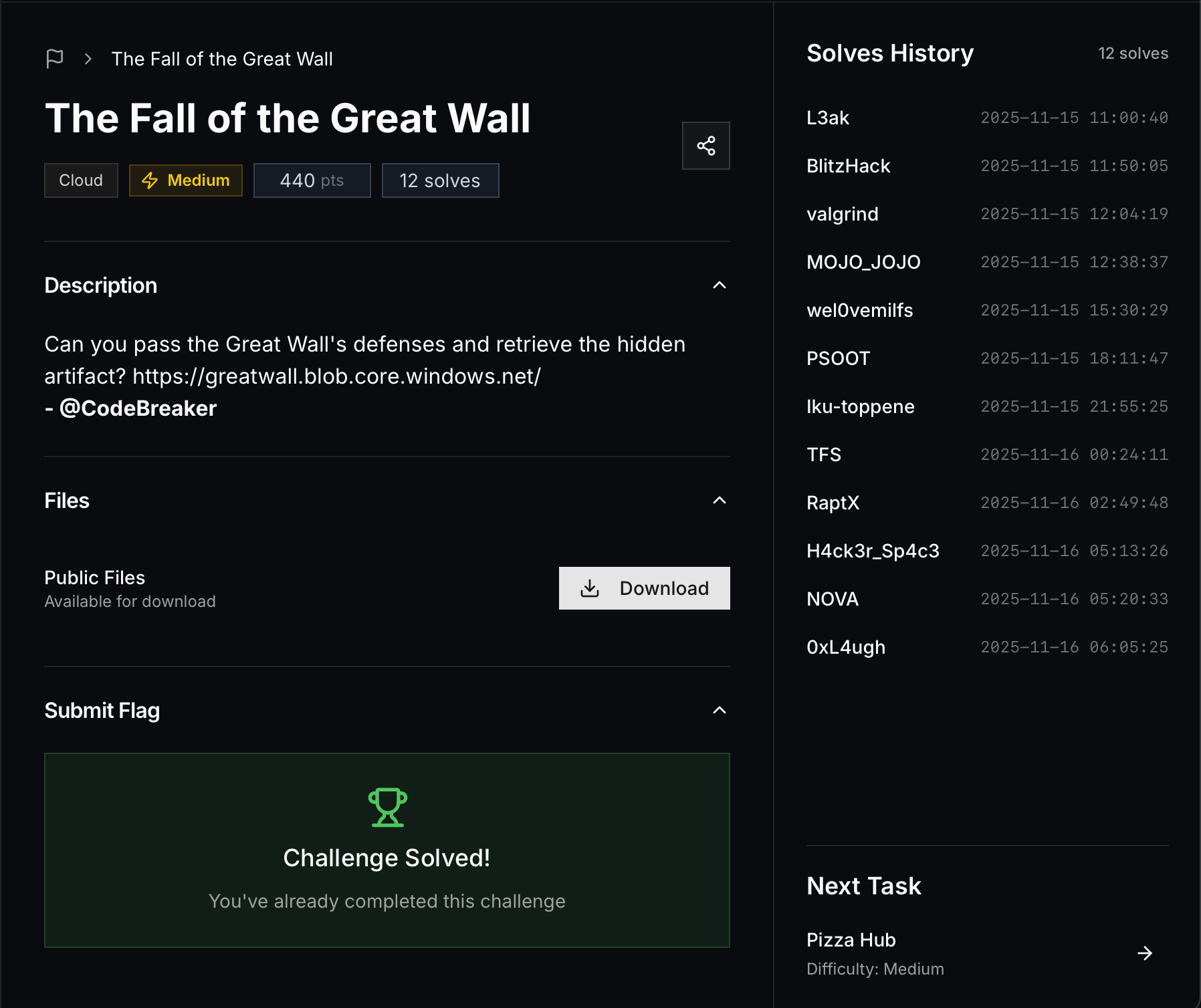Click the Challenge Solved! message
The width and height of the screenshot is (1201, 1008).
point(387,858)
